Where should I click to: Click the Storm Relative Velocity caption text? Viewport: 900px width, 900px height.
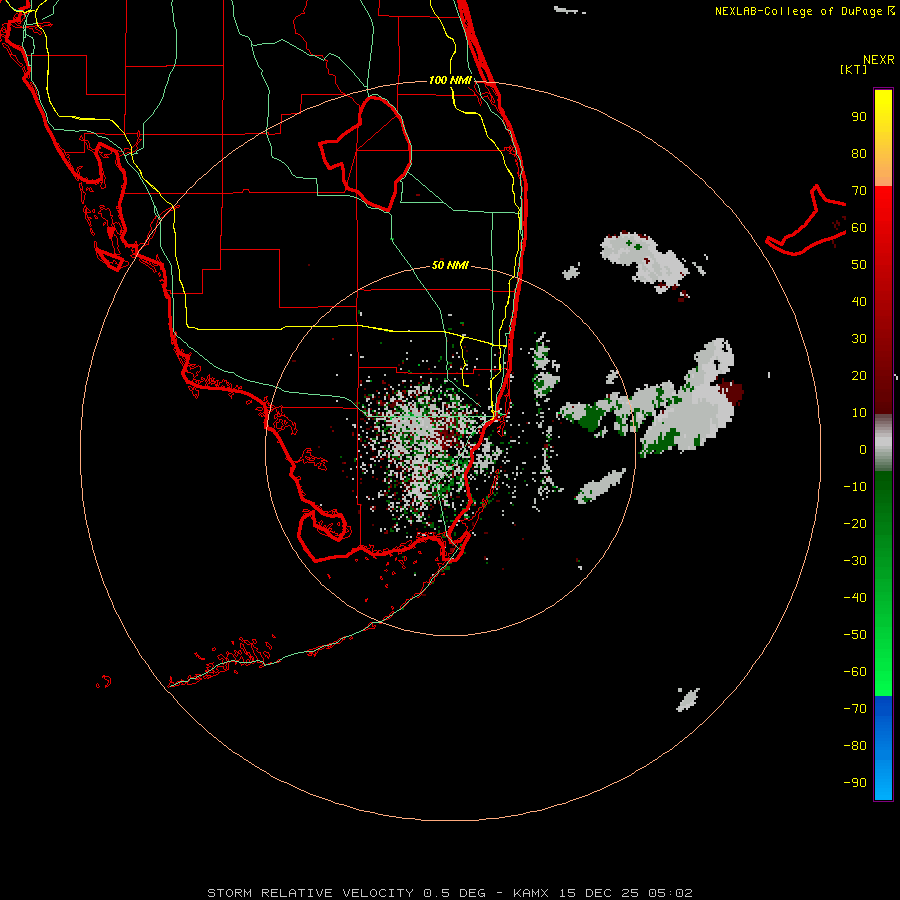[x=450, y=893]
